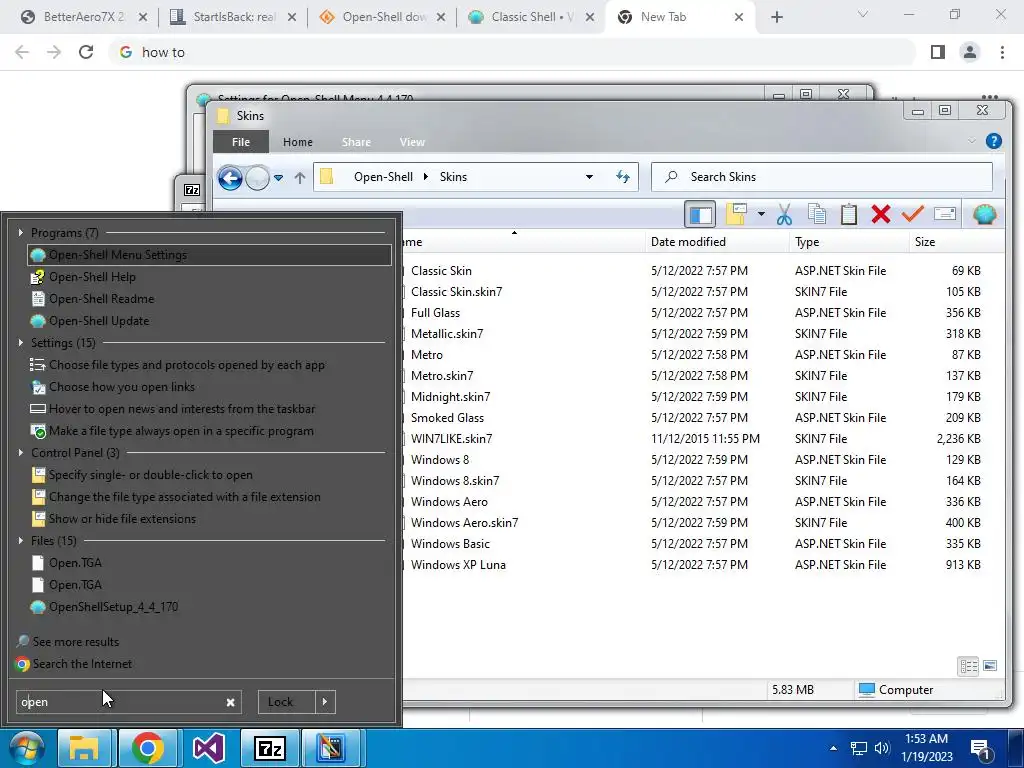
Task: Toggle the navigation pane toolbar button
Action: [700, 214]
